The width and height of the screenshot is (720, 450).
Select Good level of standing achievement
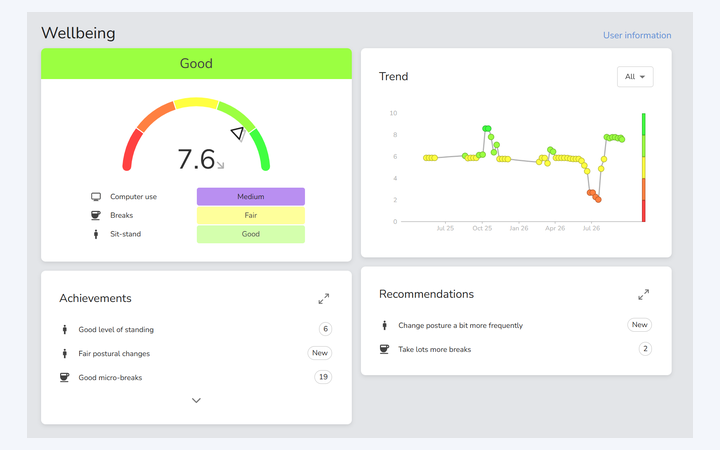[x=116, y=329]
